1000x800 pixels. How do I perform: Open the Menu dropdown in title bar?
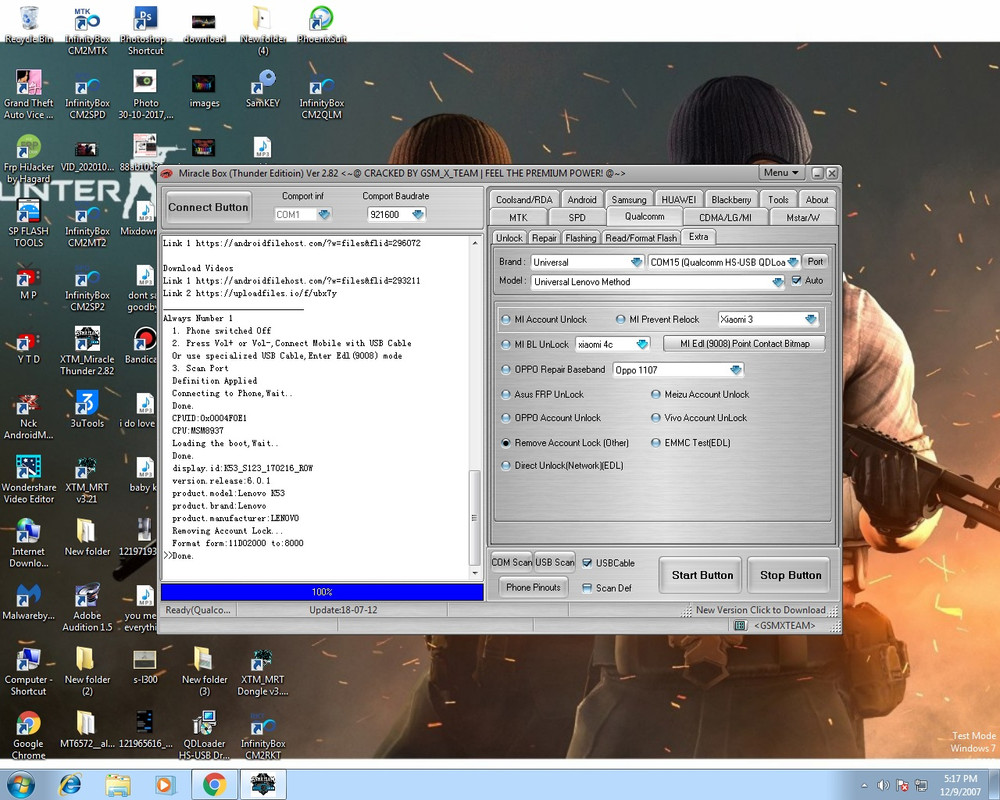coord(781,173)
